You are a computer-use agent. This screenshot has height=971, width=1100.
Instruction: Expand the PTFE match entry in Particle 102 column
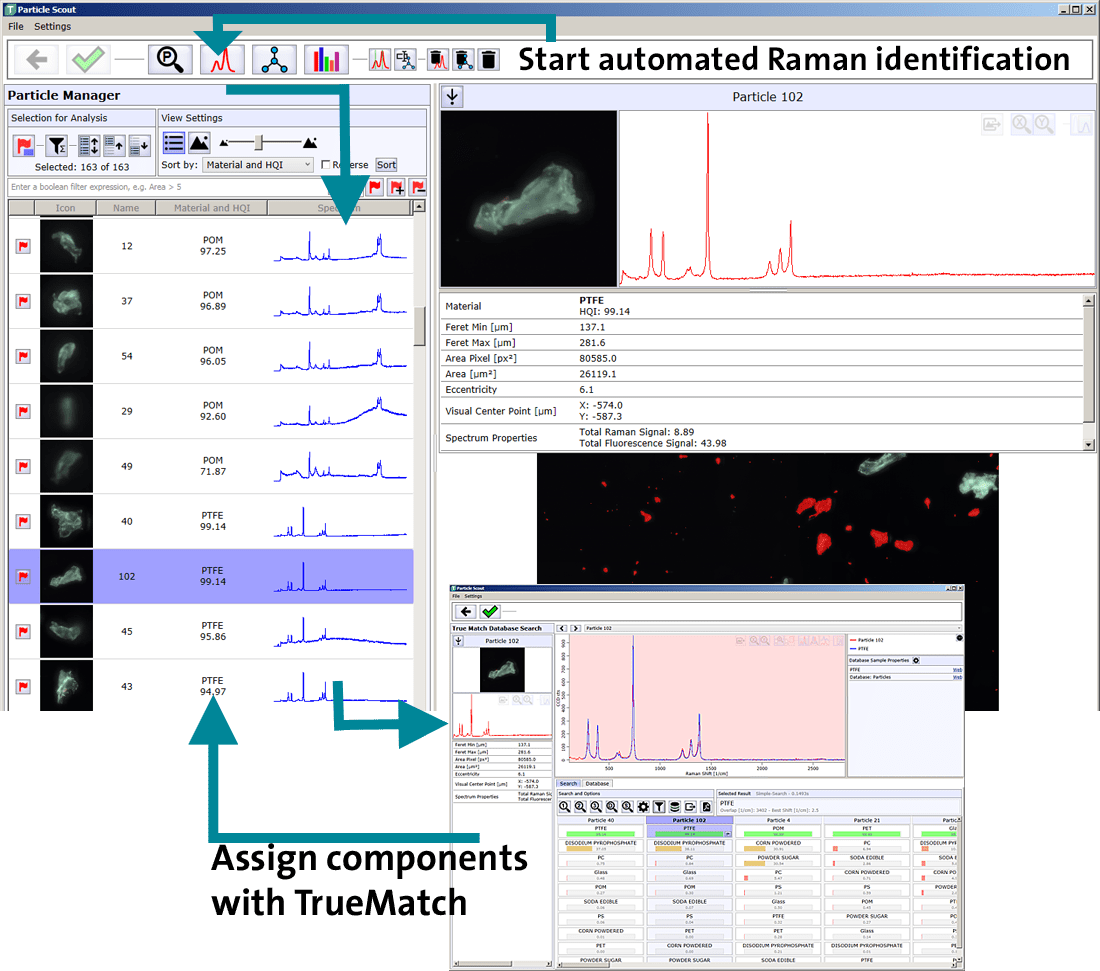tap(726, 832)
